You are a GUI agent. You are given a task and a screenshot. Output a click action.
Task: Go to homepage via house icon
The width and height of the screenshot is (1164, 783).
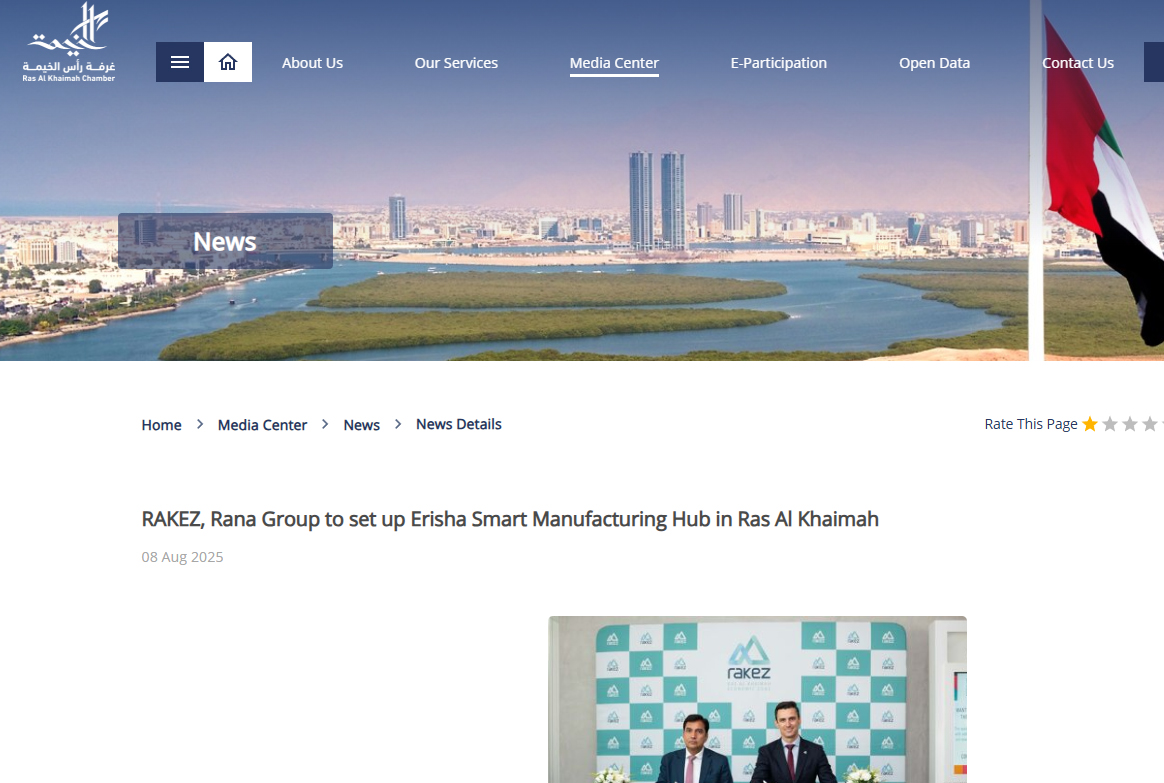(228, 62)
